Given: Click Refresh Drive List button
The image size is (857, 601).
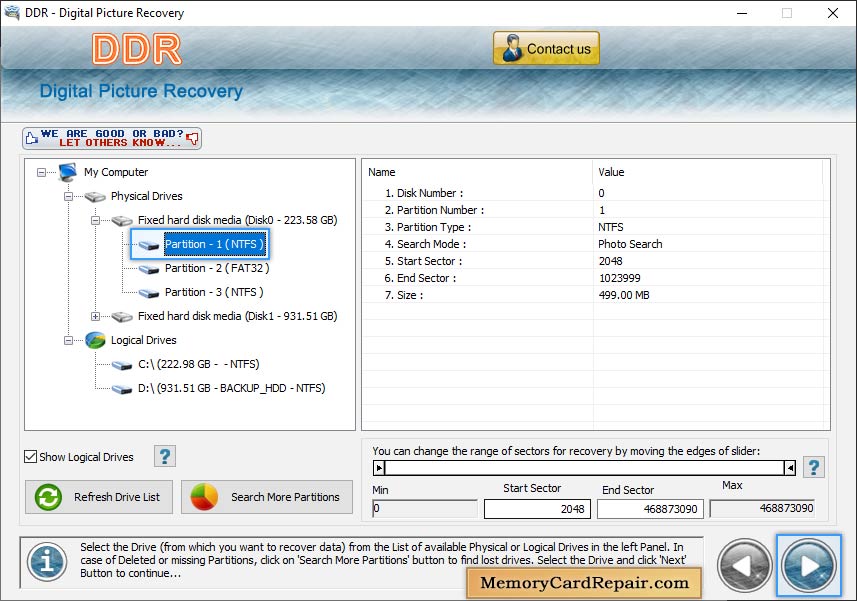Looking at the screenshot, I should 99,497.
